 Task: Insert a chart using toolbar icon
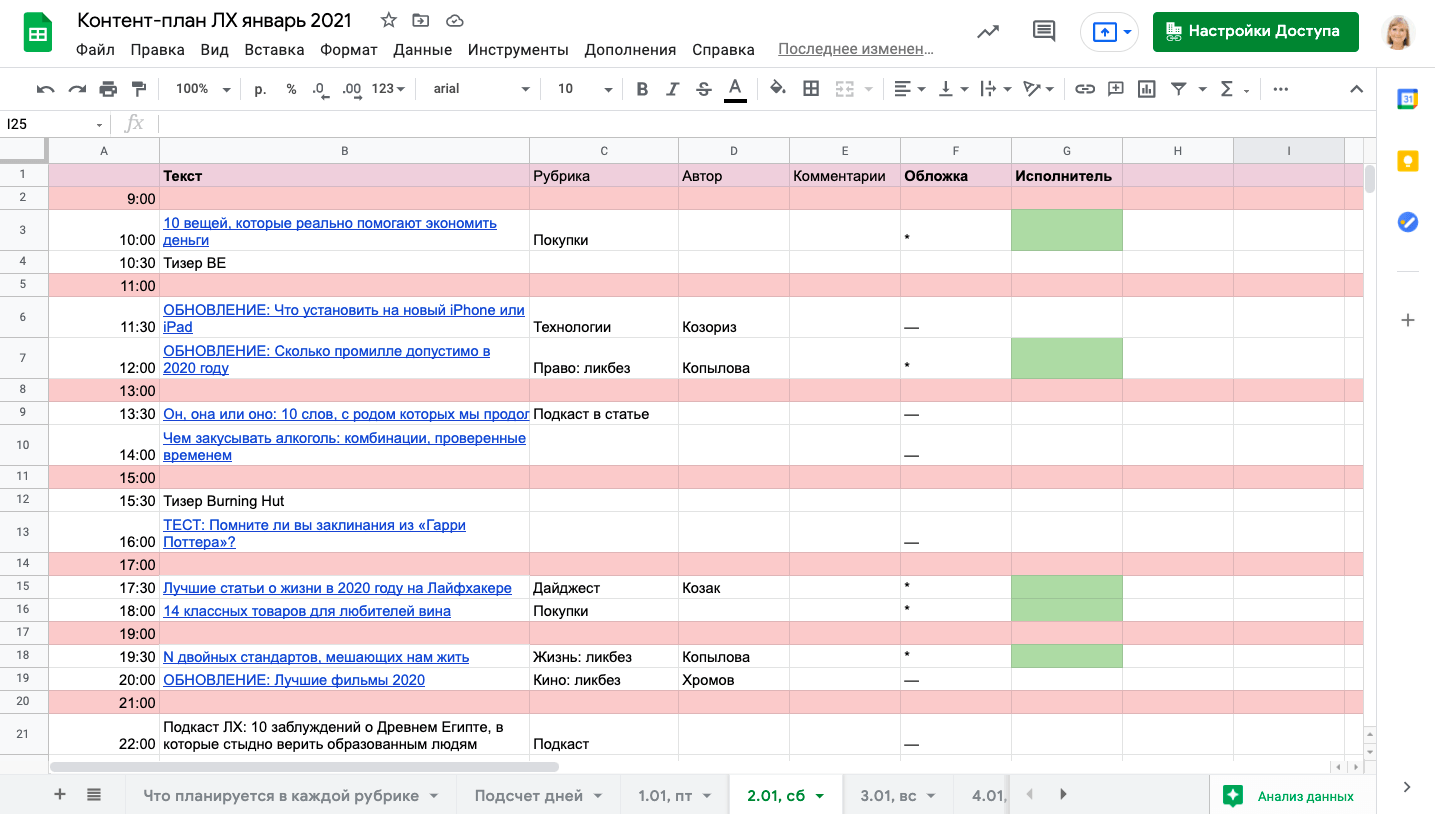1146,89
